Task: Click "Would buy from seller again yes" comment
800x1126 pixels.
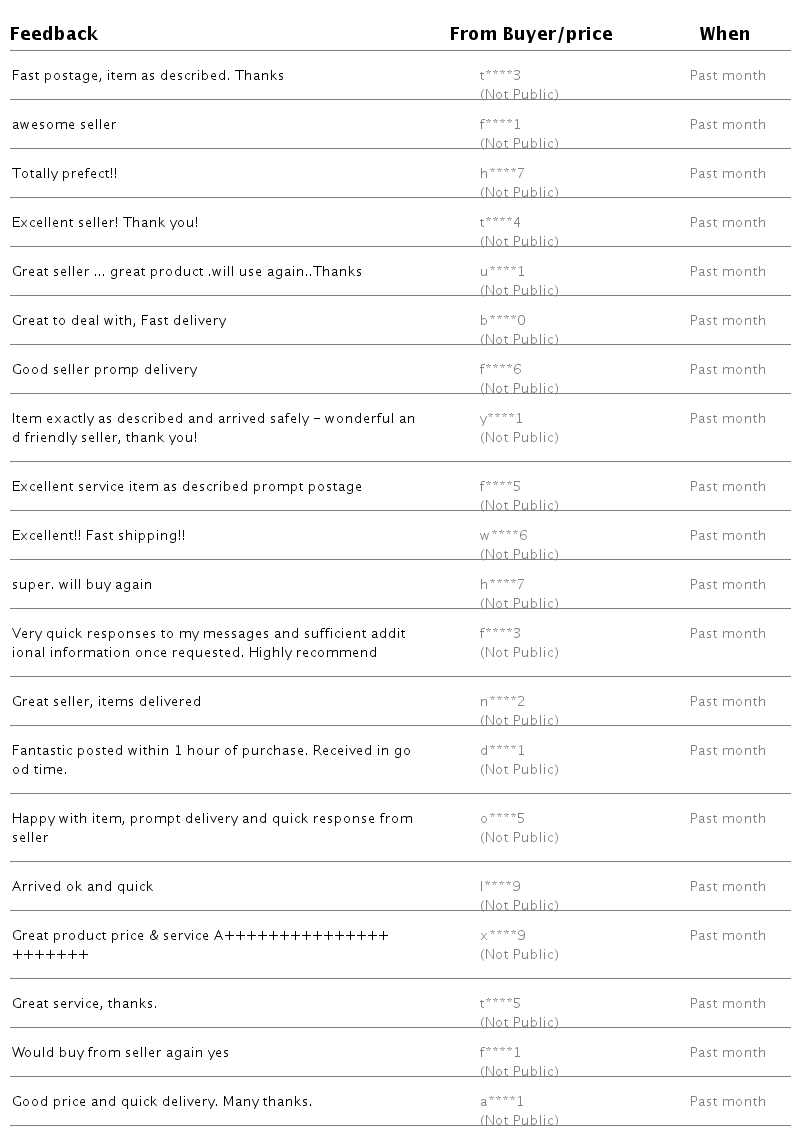Action: click(120, 1053)
